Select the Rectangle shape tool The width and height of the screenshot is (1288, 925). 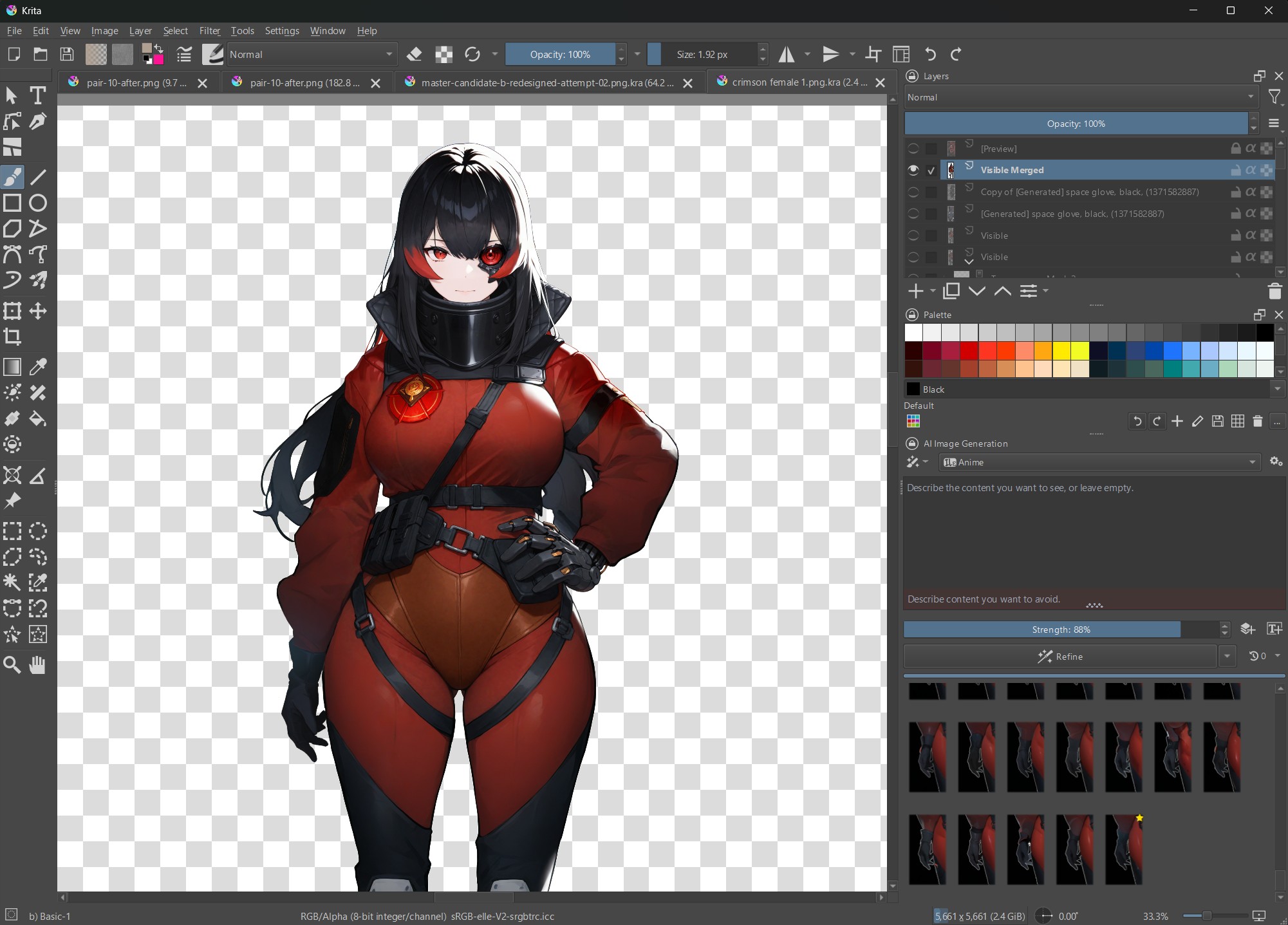(x=12, y=203)
